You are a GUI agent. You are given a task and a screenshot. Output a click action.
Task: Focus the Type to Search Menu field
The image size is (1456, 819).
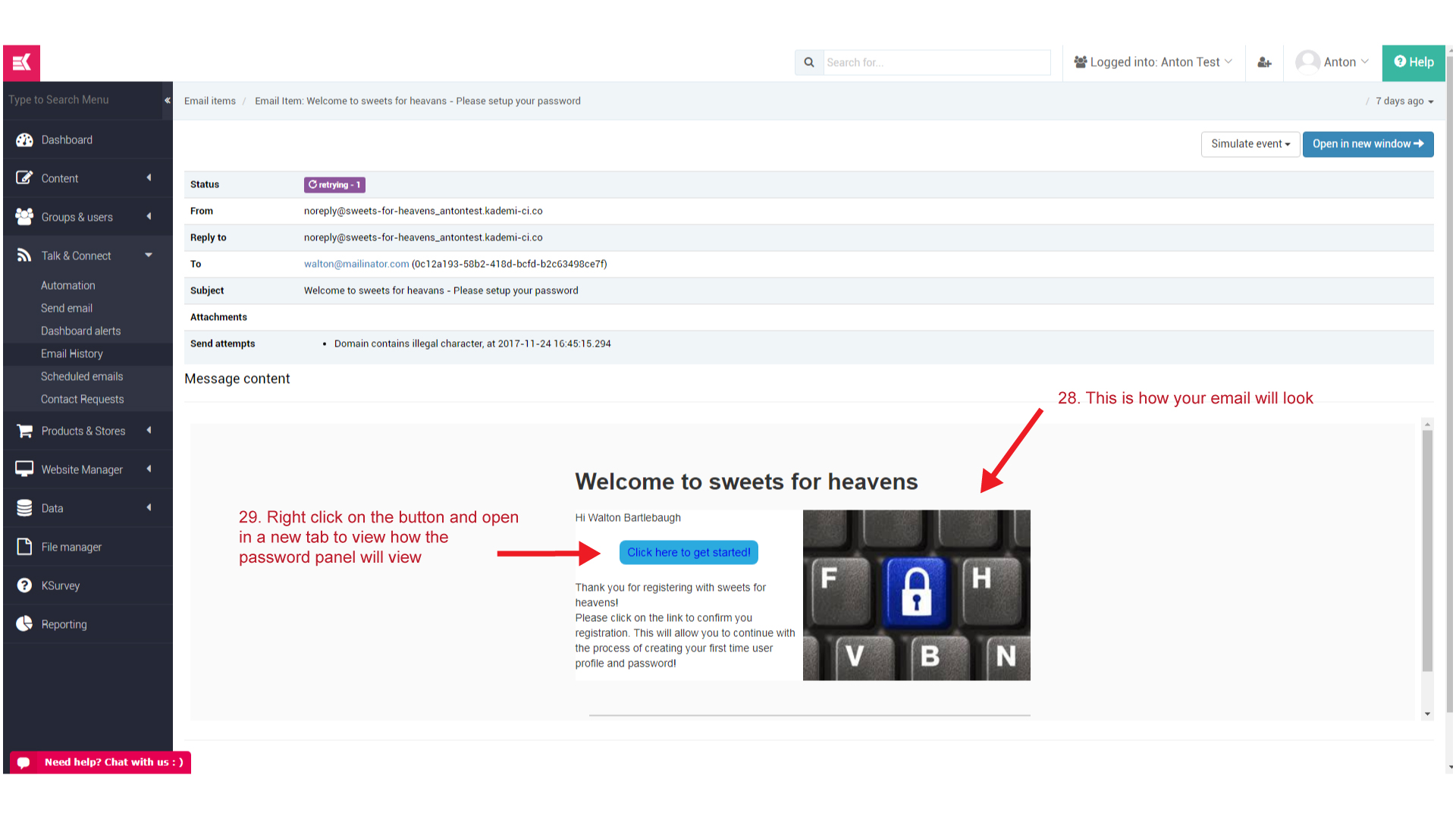coord(83,100)
